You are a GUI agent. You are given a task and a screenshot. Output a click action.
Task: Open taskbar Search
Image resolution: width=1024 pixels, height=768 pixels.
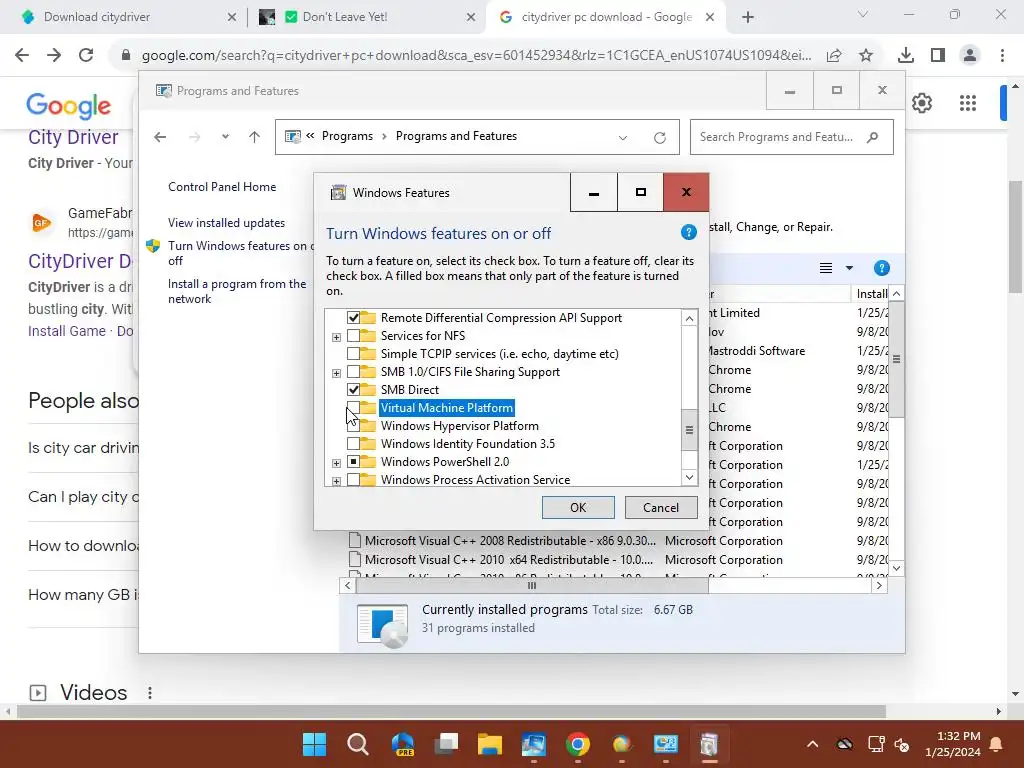click(x=358, y=744)
